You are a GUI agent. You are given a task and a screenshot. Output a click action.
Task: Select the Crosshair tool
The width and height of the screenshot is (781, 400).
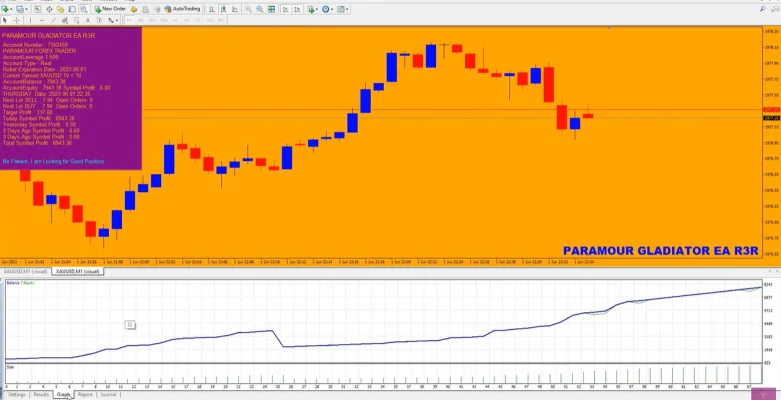[16, 20]
